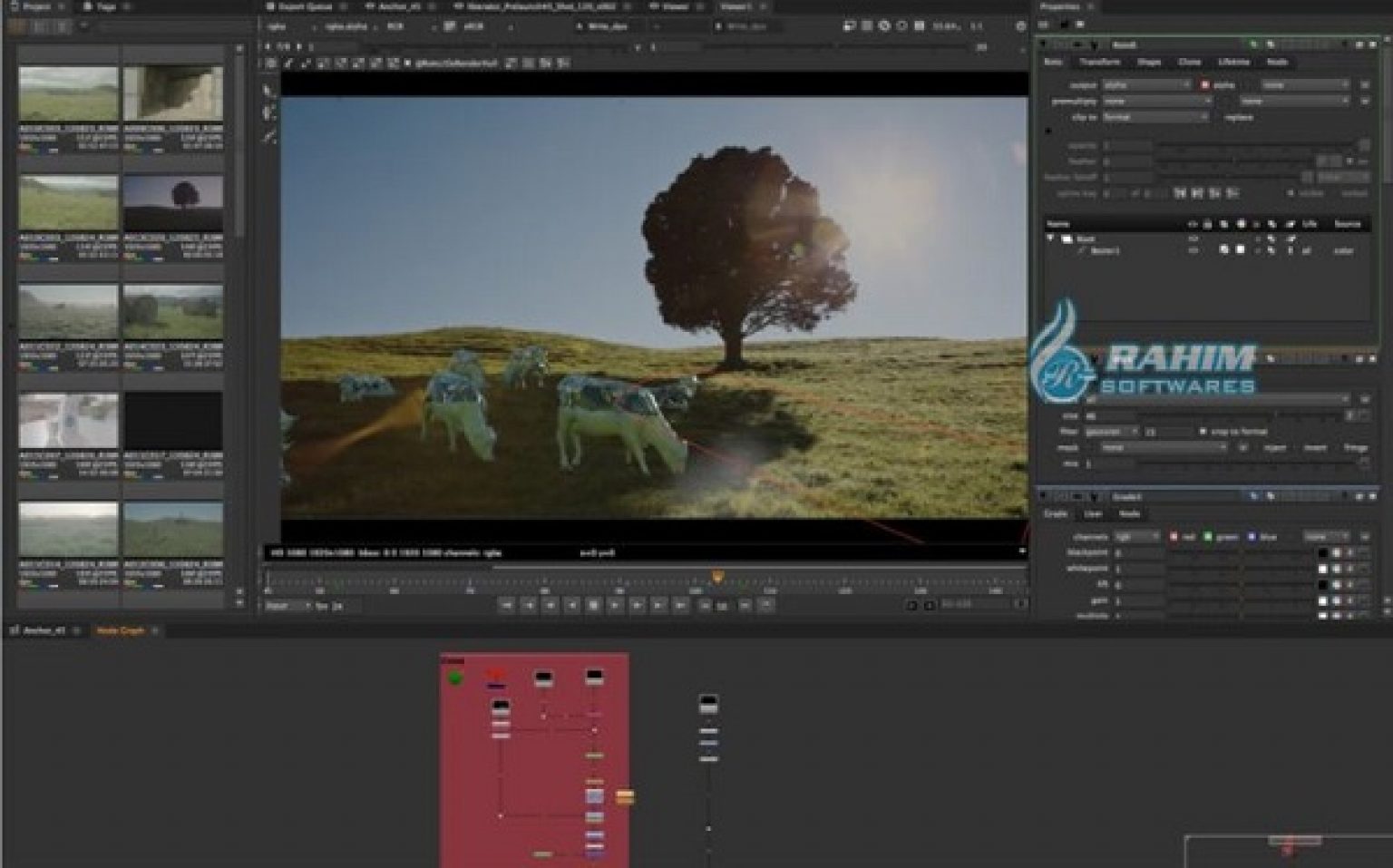1393x868 pixels.
Task: Open the Lifetime tab in Roto properties
Action: (1233, 63)
